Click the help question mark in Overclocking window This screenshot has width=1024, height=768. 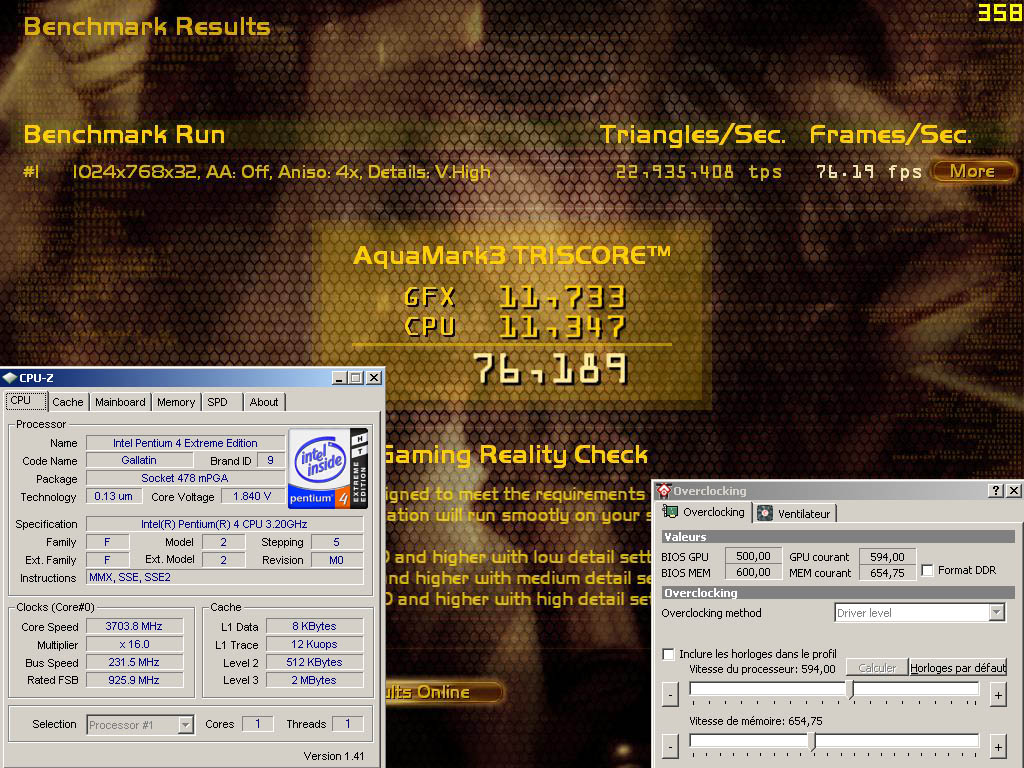tap(995, 490)
